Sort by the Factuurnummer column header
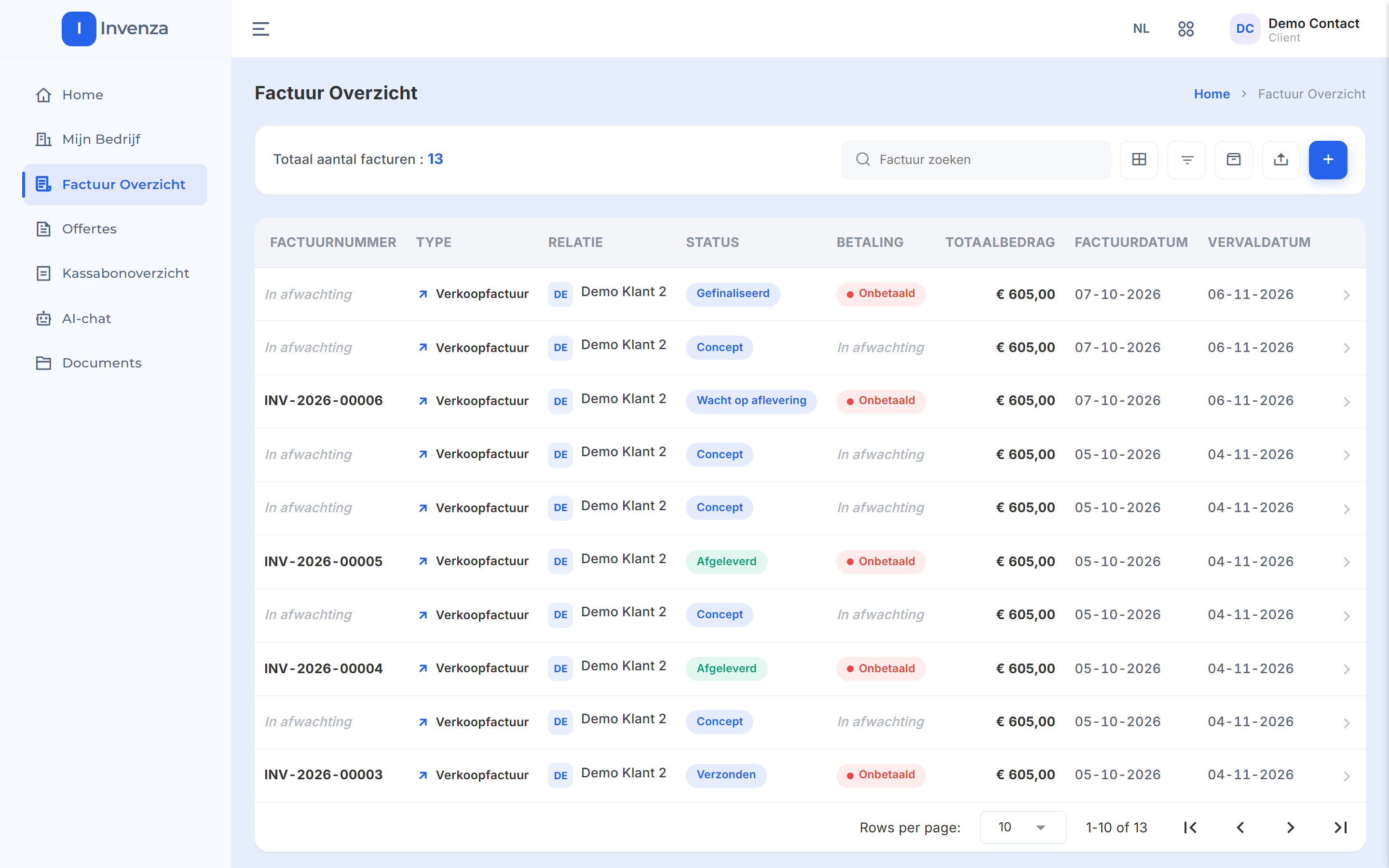Screen dimensions: 1389x868 [333, 242]
